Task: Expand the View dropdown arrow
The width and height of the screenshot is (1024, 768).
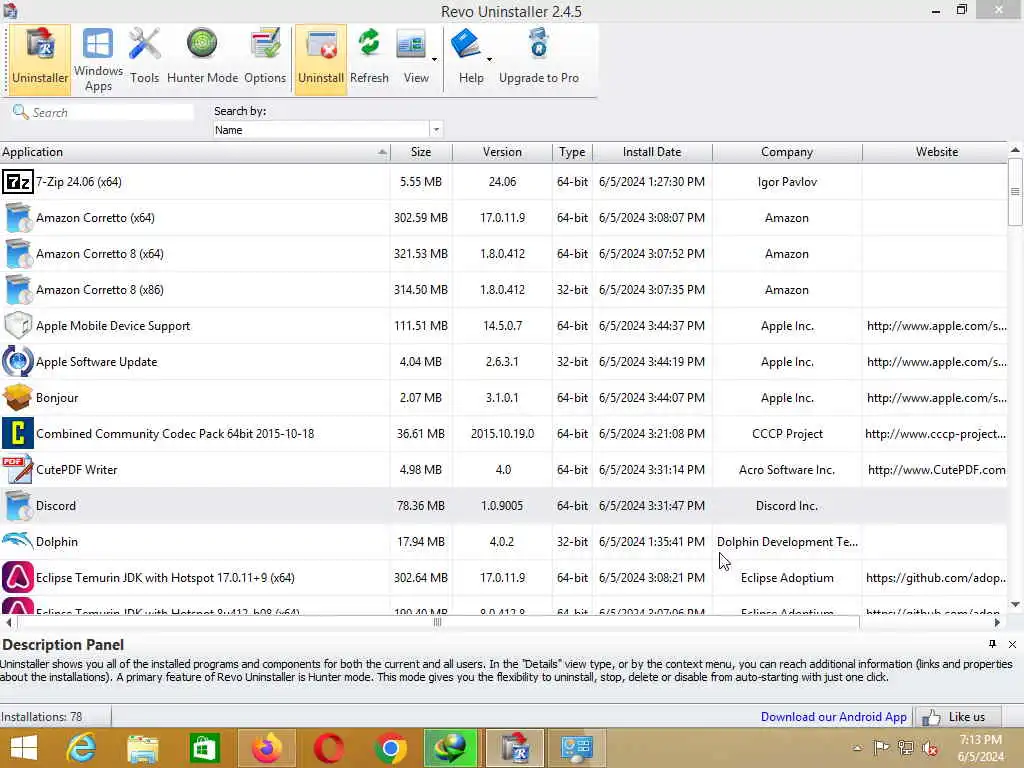Action: [434, 59]
